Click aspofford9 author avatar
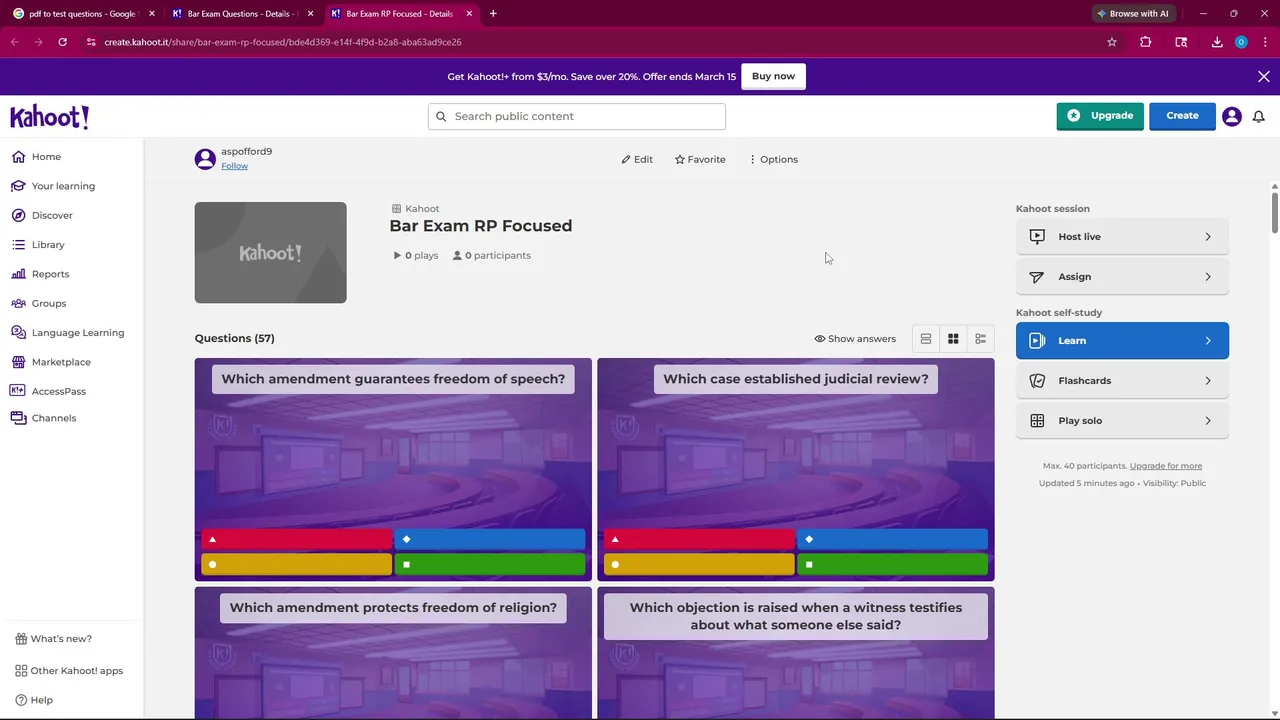 [205, 159]
